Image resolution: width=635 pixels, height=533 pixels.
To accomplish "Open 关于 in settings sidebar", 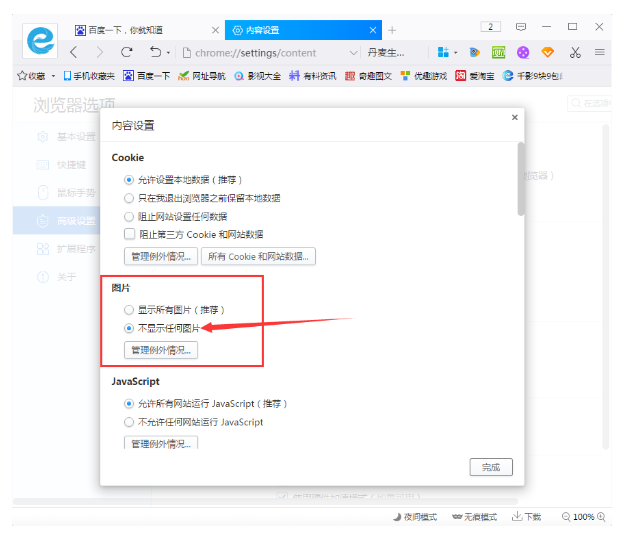I will 57,277.
